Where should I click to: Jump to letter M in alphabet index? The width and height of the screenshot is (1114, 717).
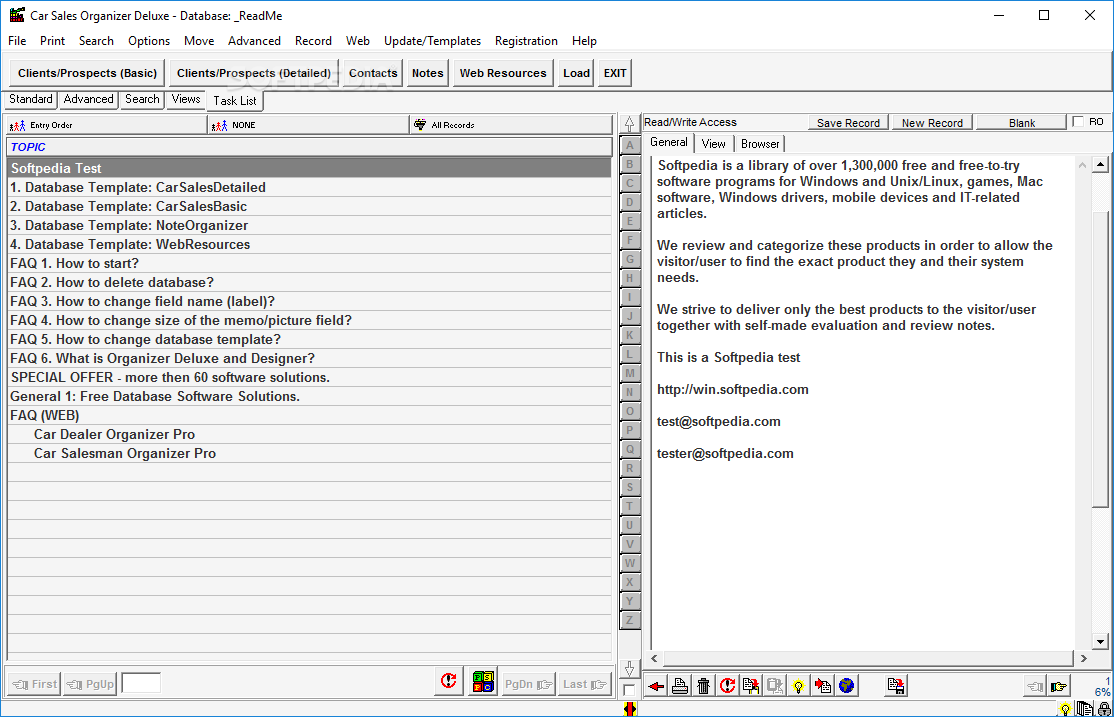coord(629,373)
